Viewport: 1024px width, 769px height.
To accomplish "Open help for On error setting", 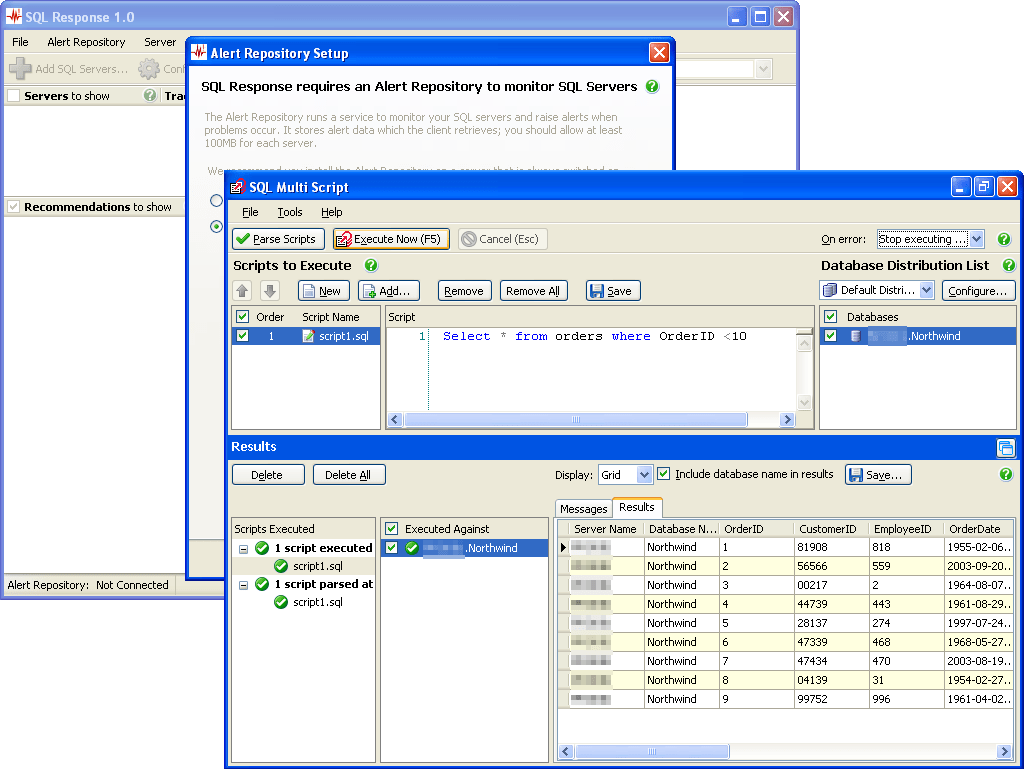I will click(x=1004, y=239).
